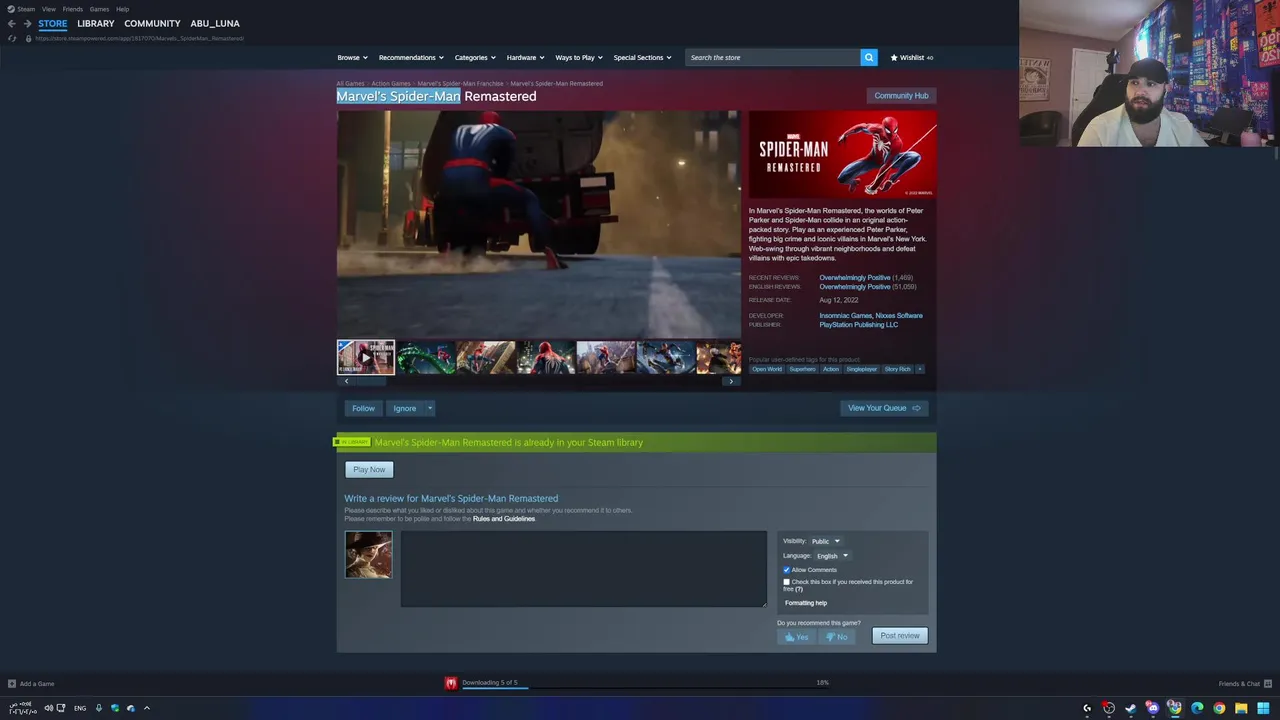This screenshot has height=720, width=1280.
Task: Click the Play Now button
Action: pos(369,469)
